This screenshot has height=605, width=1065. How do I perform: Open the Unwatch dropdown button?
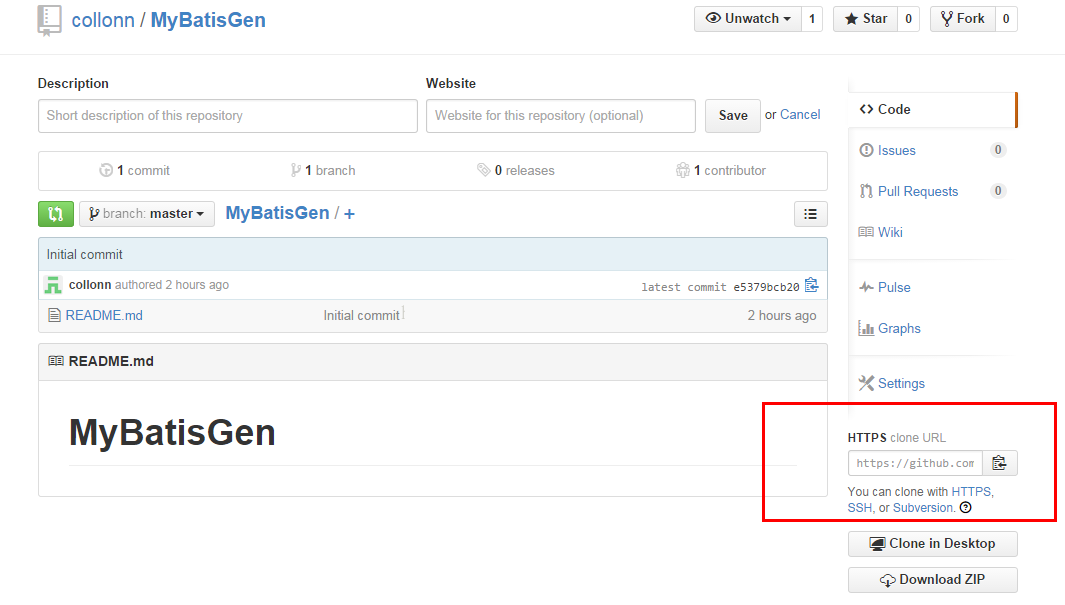point(748,19)
